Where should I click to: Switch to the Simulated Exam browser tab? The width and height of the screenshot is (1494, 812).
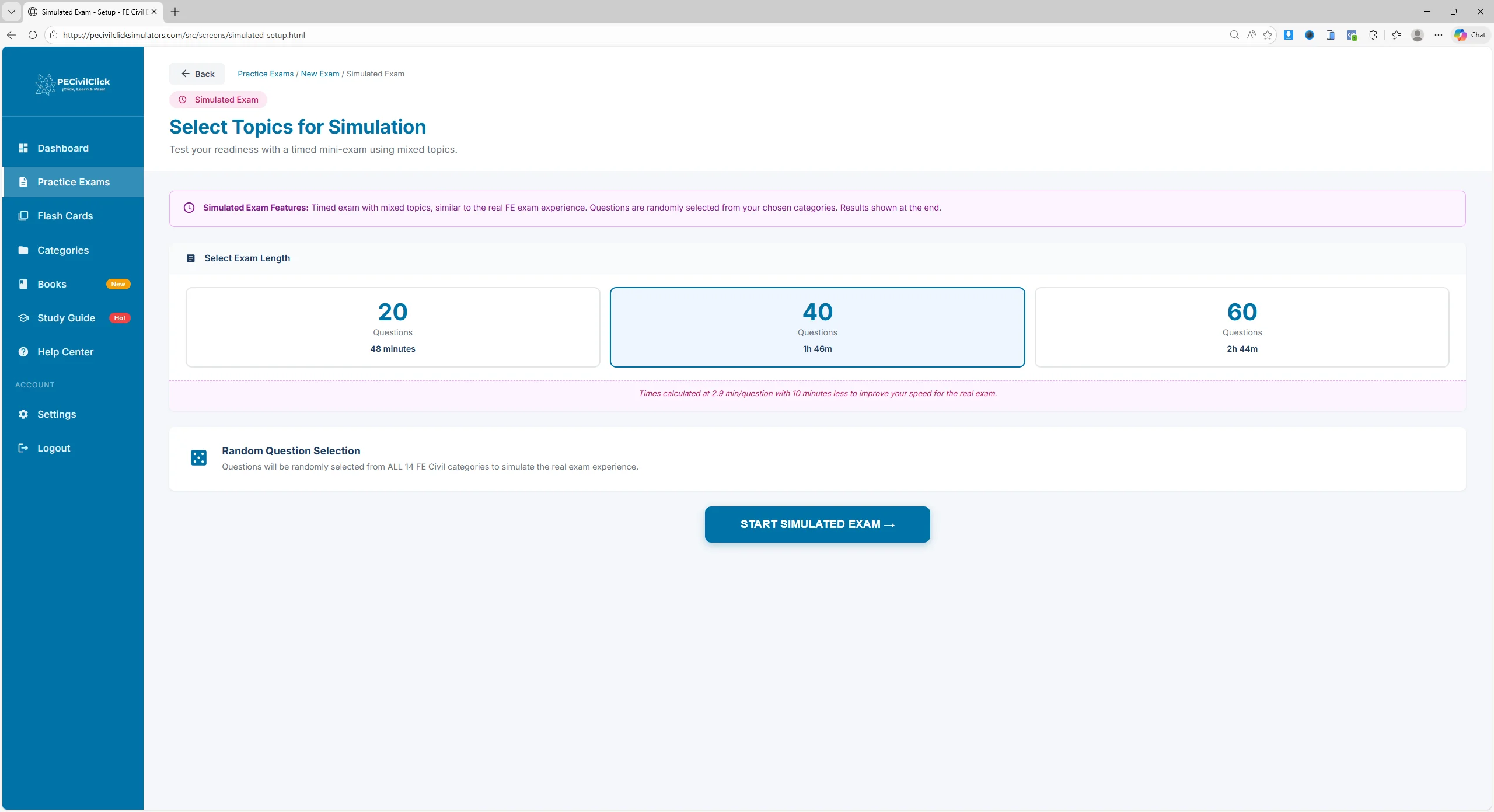92,12
